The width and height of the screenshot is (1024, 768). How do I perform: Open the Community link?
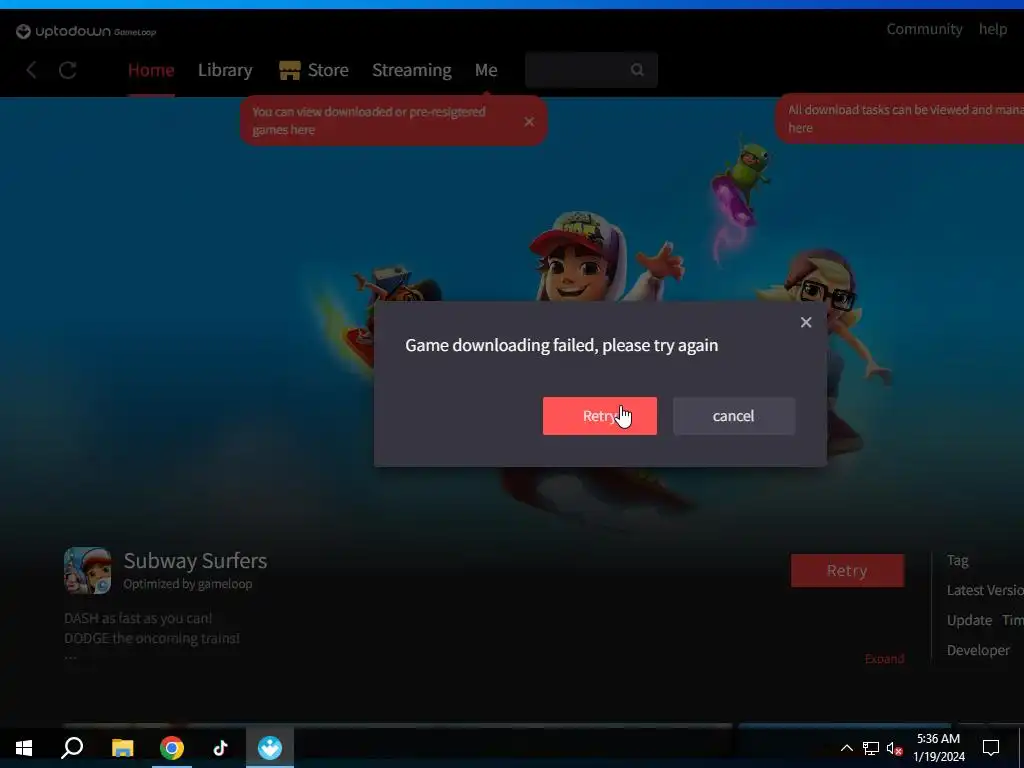point(924,29)
